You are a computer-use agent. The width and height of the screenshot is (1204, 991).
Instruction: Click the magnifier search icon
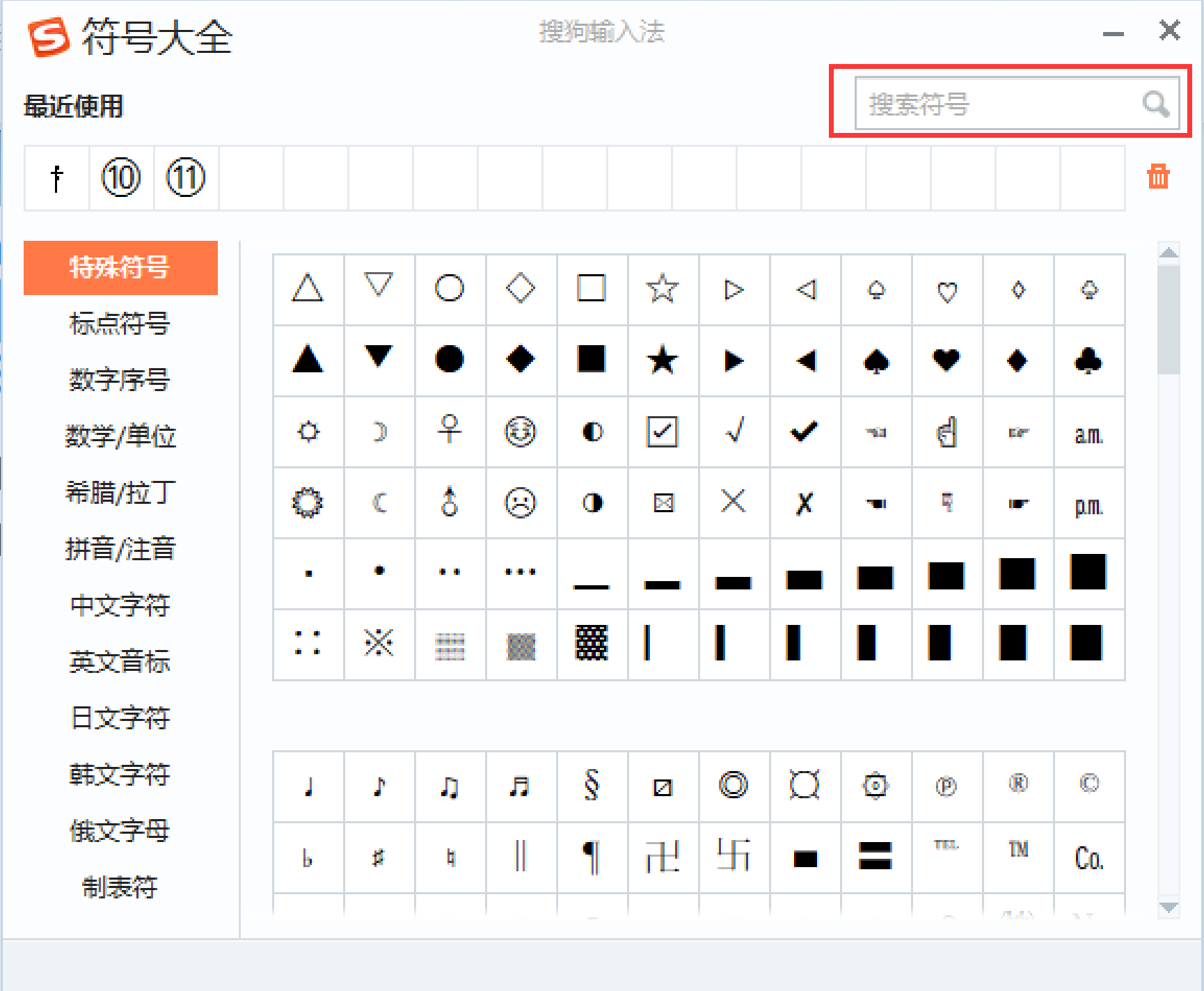pos(1155,104)
